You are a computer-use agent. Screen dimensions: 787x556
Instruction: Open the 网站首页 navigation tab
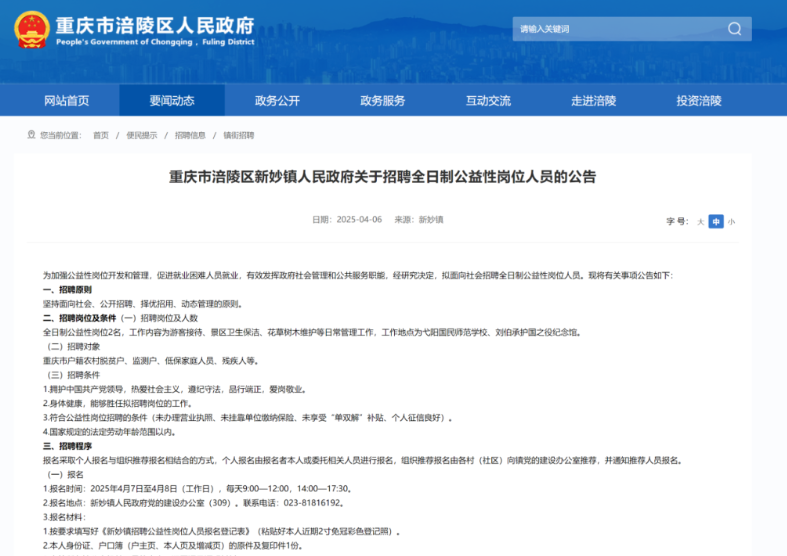click(67, 101)
